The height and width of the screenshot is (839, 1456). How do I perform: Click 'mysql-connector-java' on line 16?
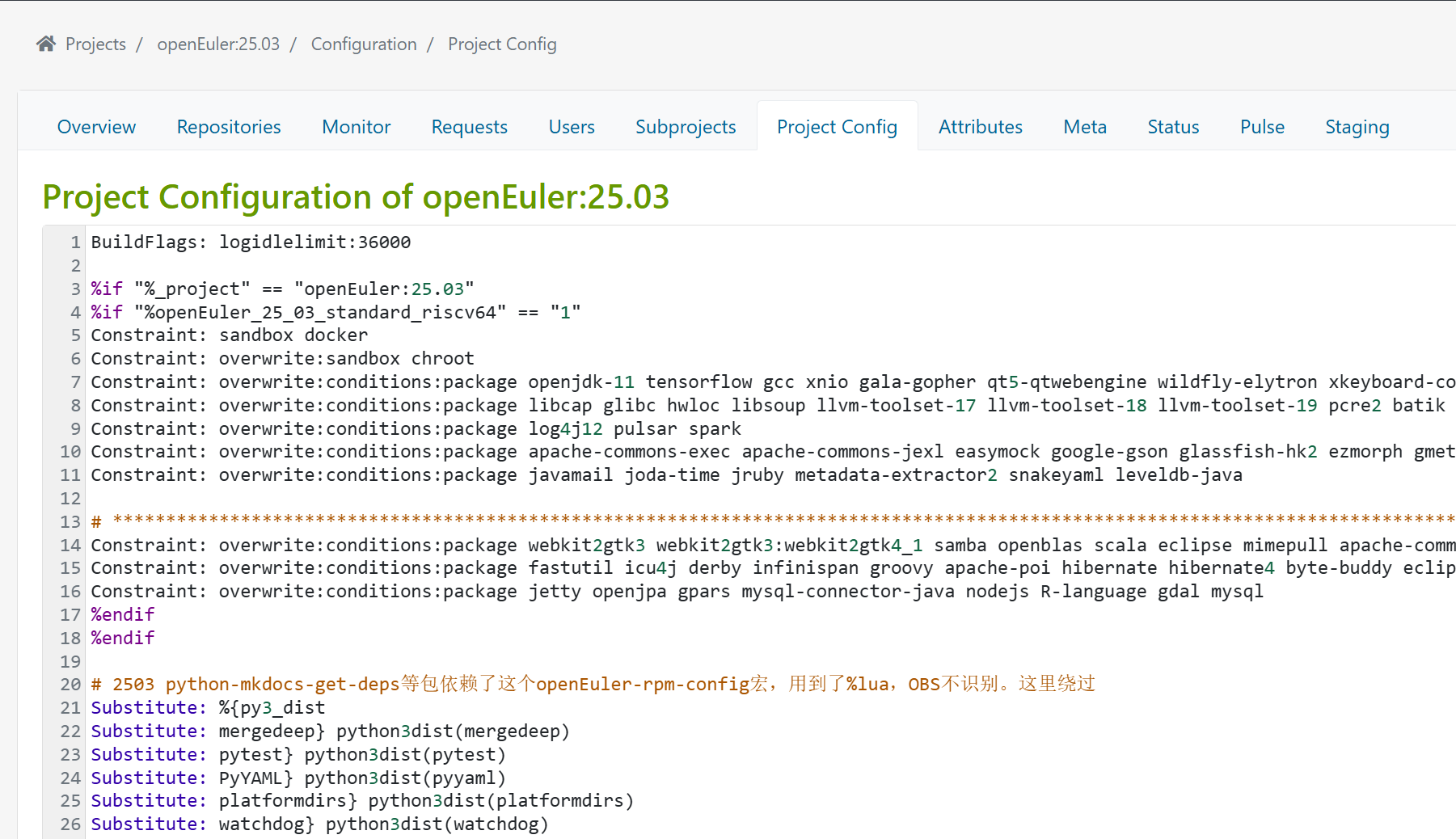[848, 592]
